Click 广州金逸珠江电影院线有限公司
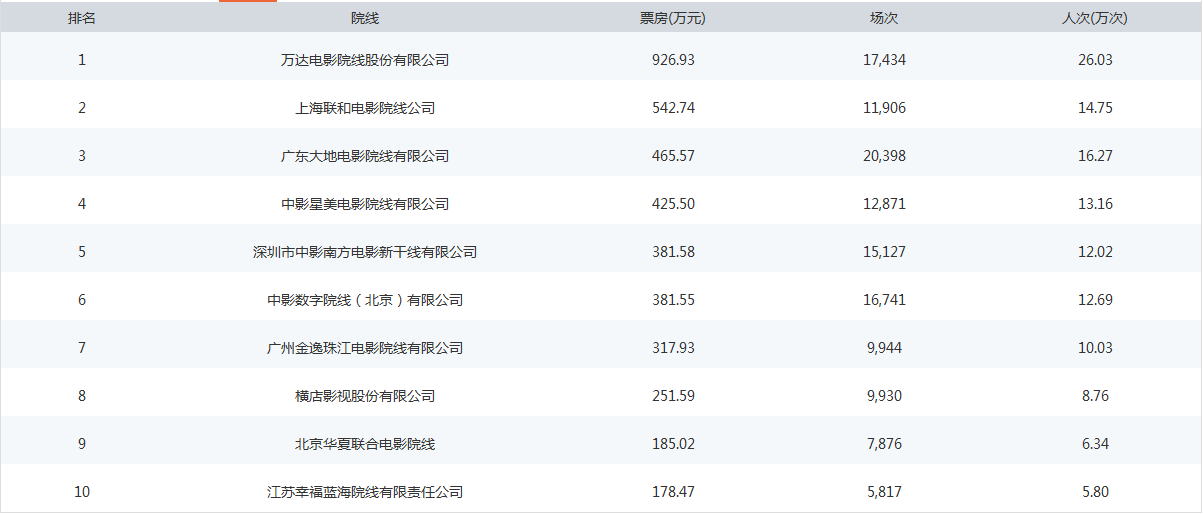This screenshot has width=1203, height=514. pyautogui.click(x=365, y=348)
